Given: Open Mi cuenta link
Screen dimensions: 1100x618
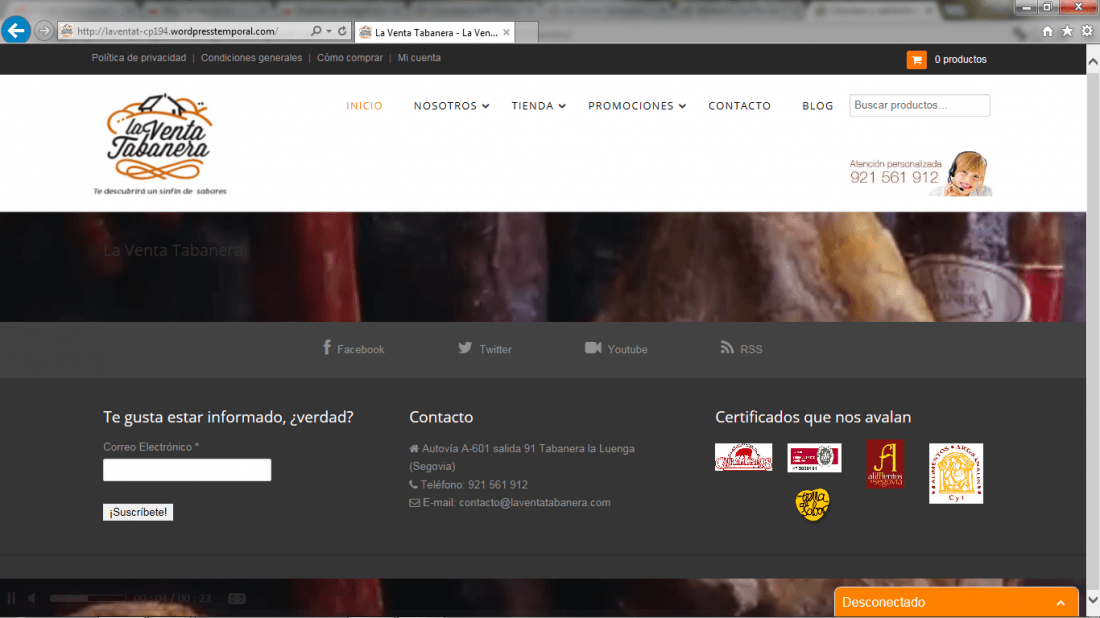Looking at the screenshot, I should click(x=419, y=58).
